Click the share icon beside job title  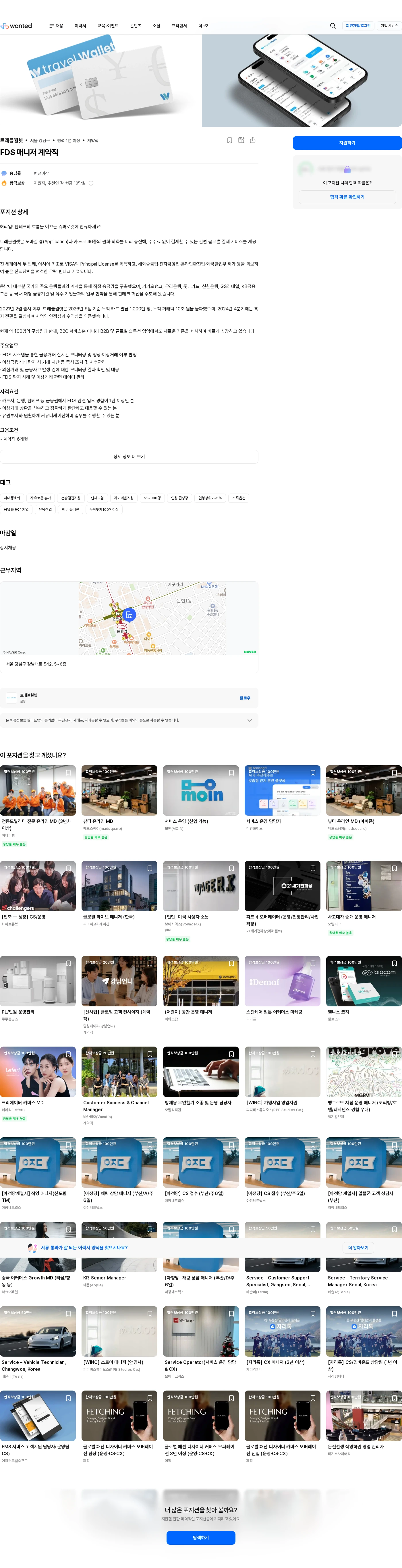253,140
